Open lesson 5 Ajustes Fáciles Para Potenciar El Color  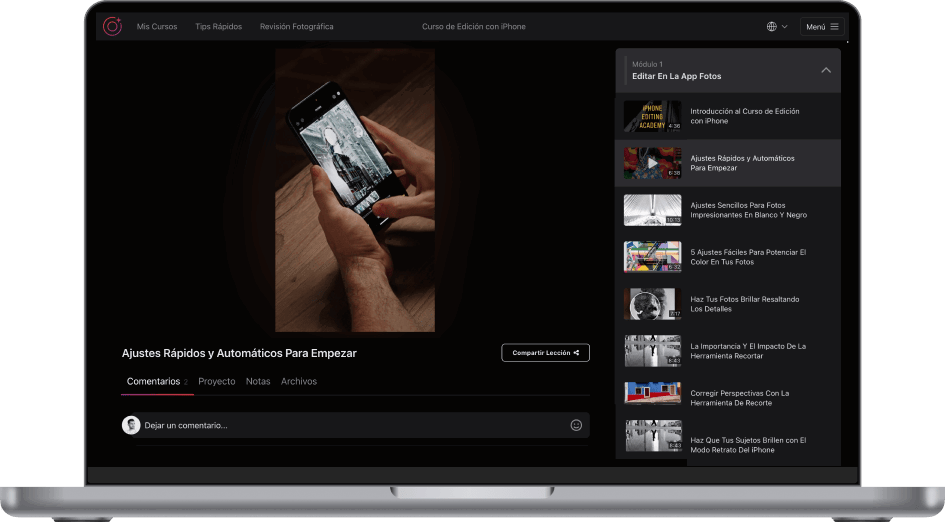(x=728, y=257)
